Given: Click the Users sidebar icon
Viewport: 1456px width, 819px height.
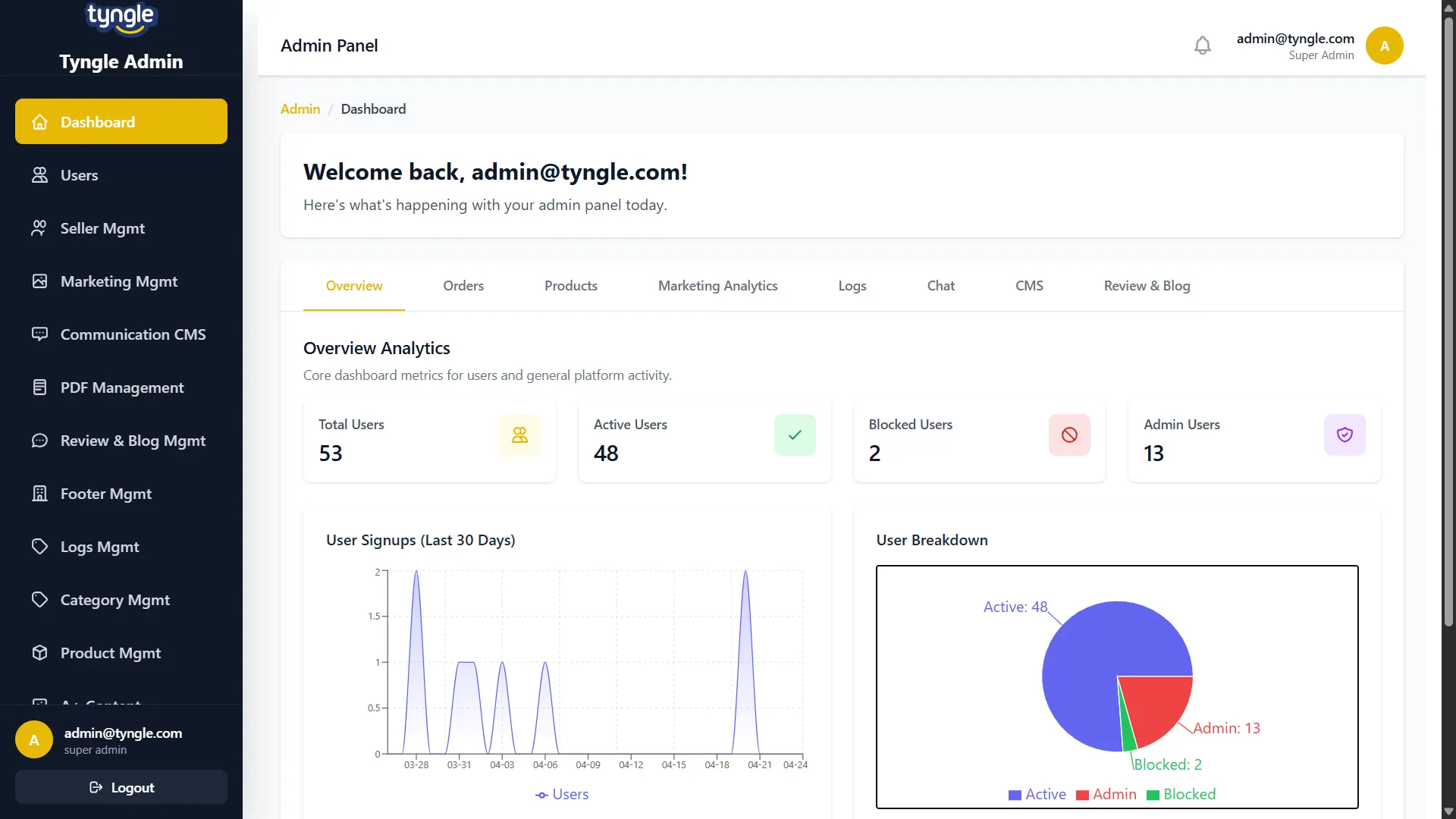Looking at the screenshot, I should click(40, 175).
